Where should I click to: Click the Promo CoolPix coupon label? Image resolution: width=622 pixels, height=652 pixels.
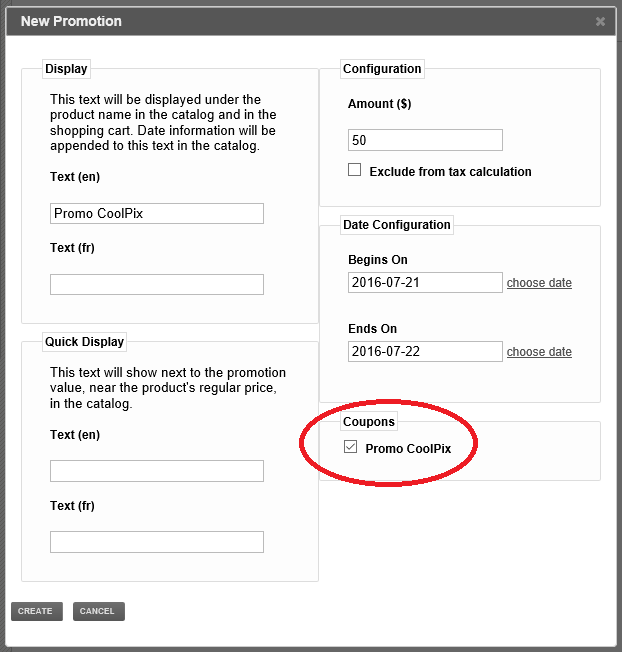point(408,448)
